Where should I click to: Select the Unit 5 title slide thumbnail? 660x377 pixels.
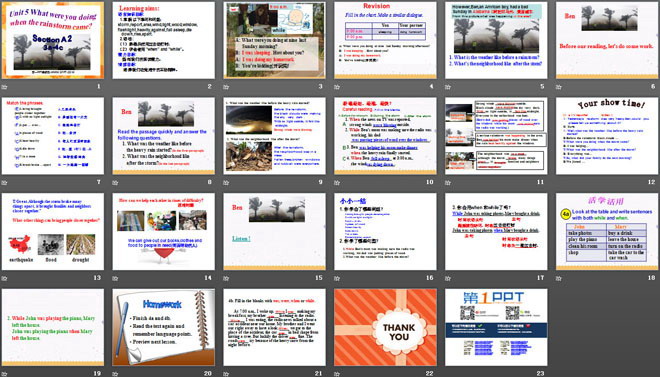(53, 40)
